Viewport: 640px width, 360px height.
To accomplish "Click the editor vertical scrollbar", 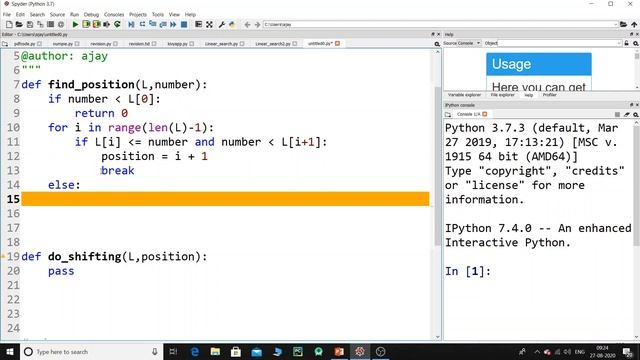I will (438, 167).
